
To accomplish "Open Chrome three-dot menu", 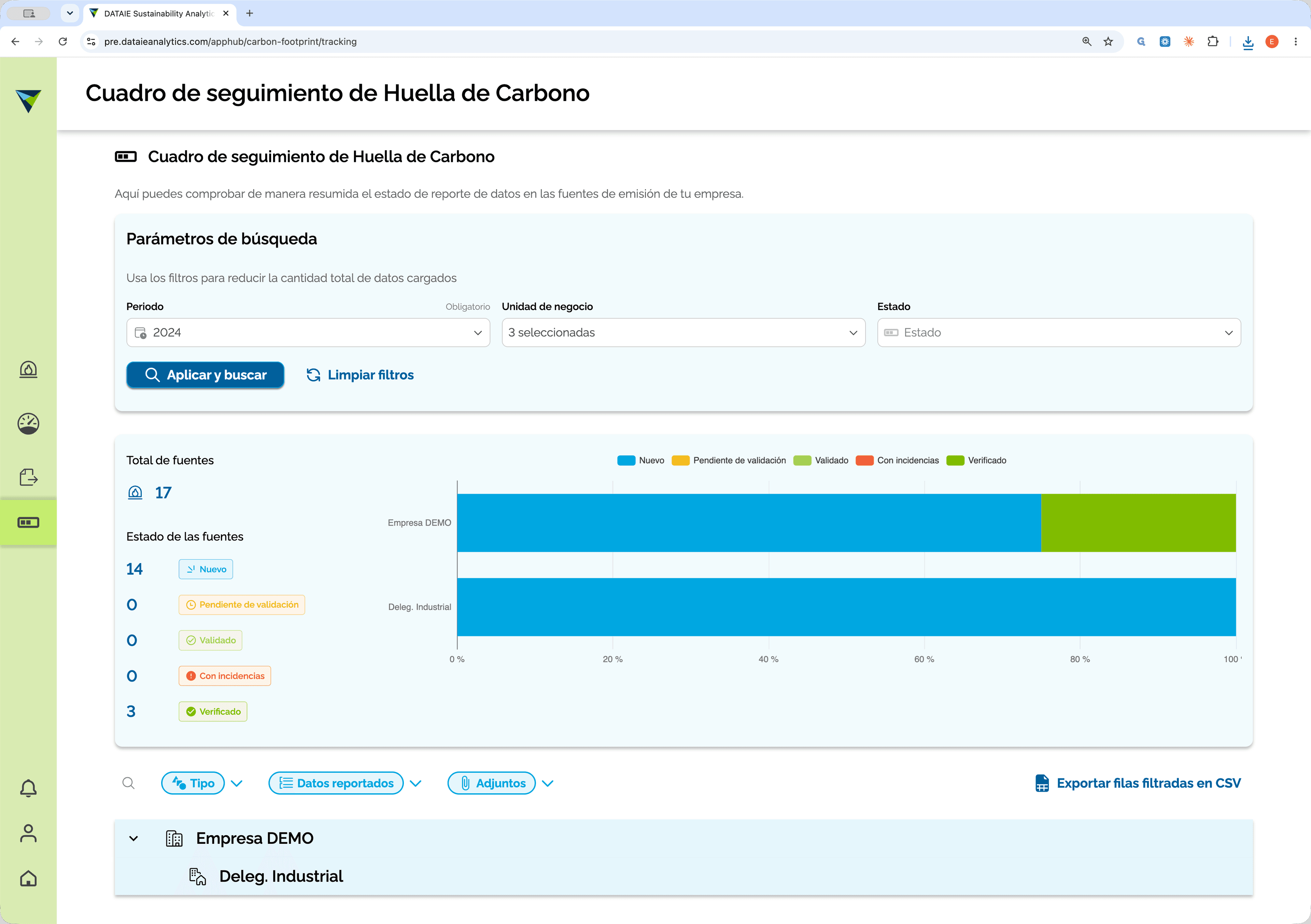I will 1296,41.
